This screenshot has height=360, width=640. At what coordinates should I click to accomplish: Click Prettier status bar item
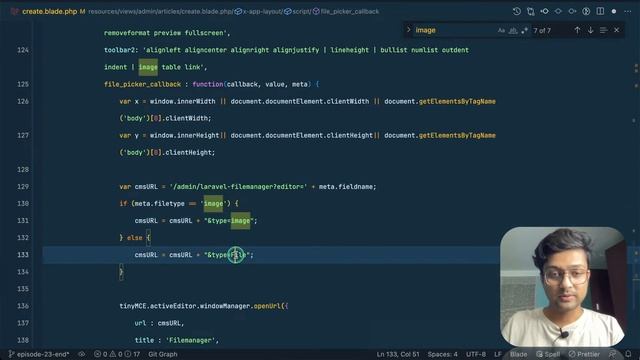pyautogui.click(x=584, y=354)
